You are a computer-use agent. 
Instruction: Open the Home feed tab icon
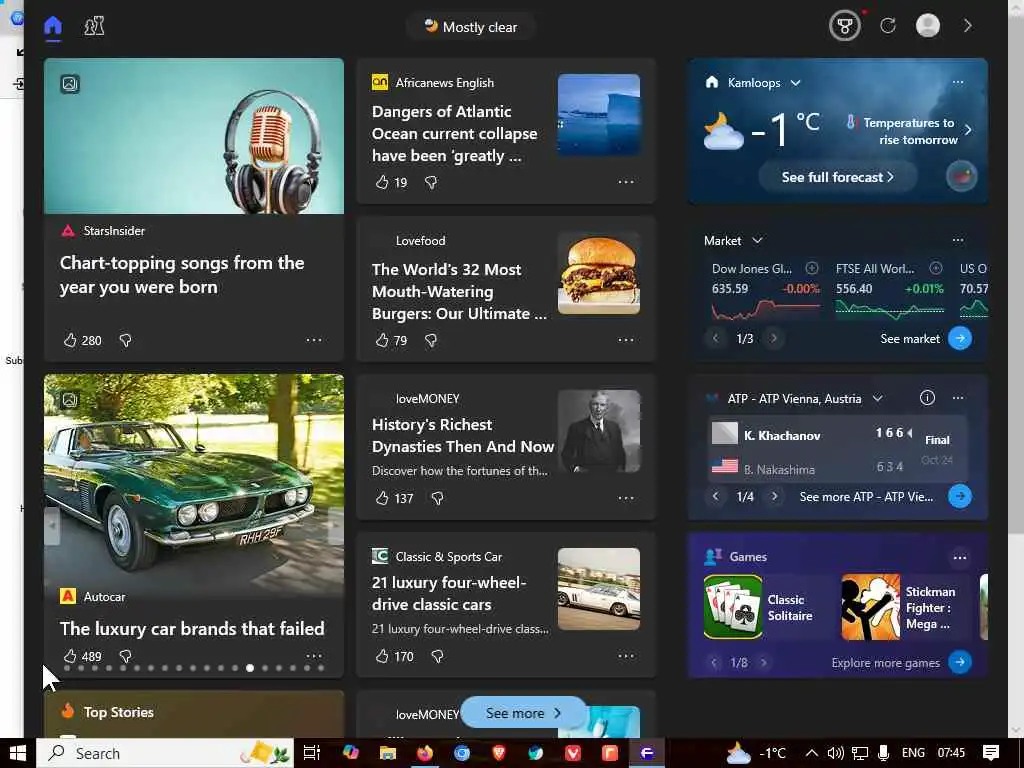(x=53, y=26)
